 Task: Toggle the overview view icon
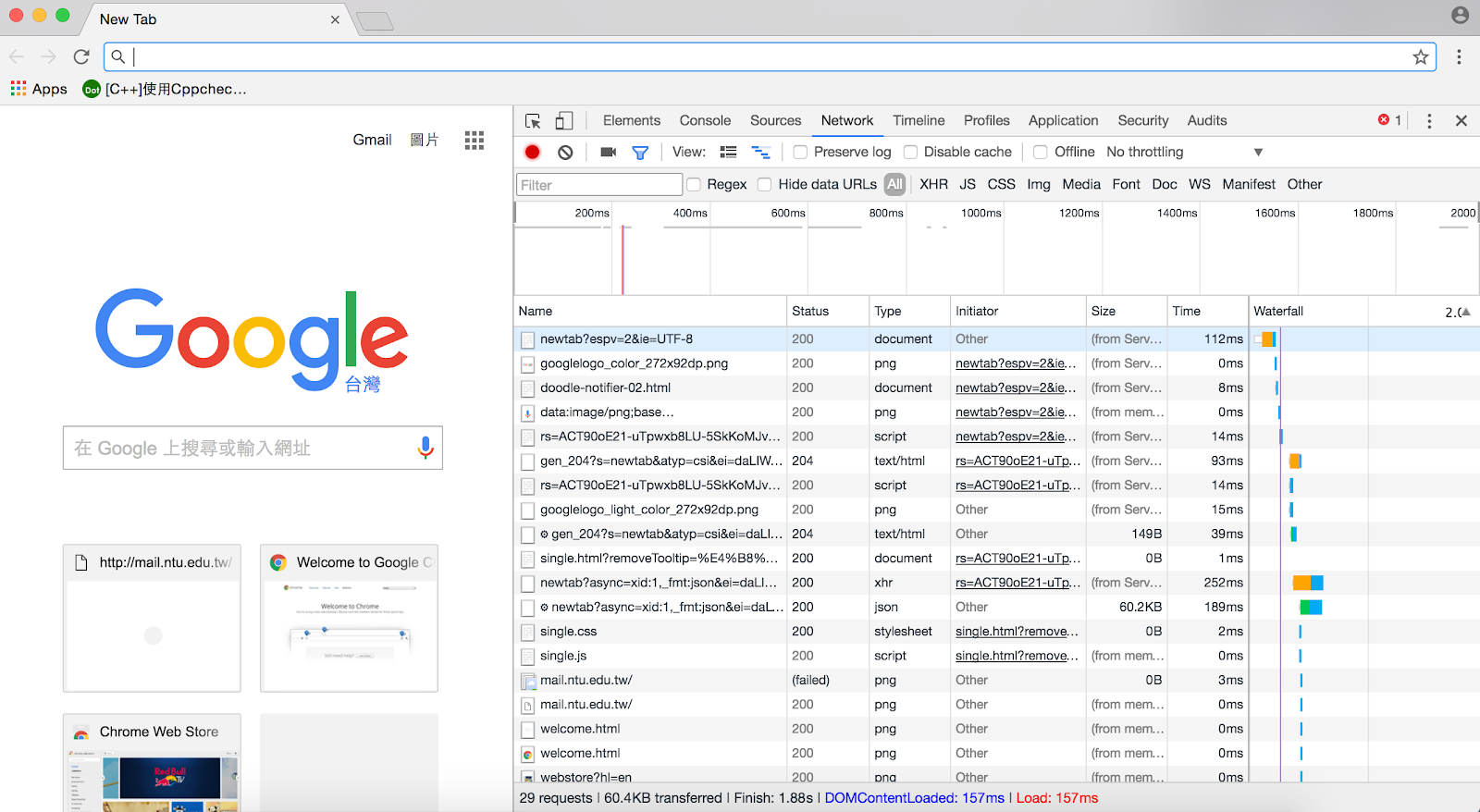[760, 153]
